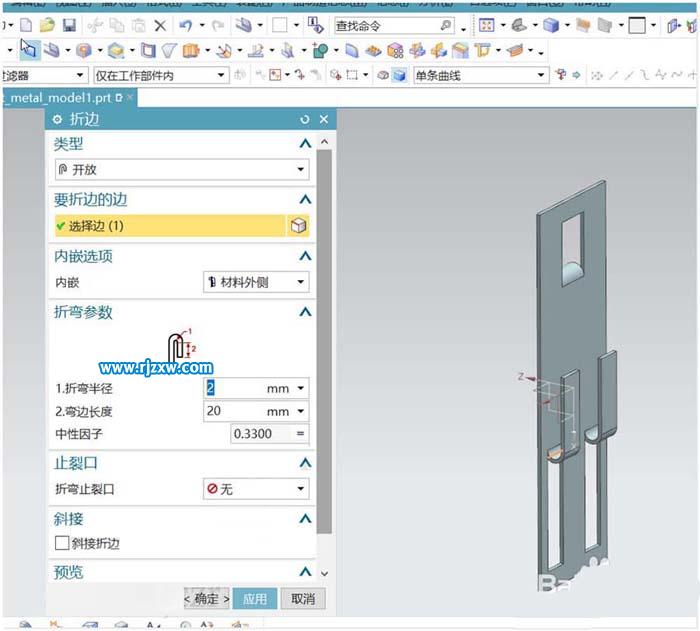Open the dropdown arrow beside the Fit view icon

point(503,25)
